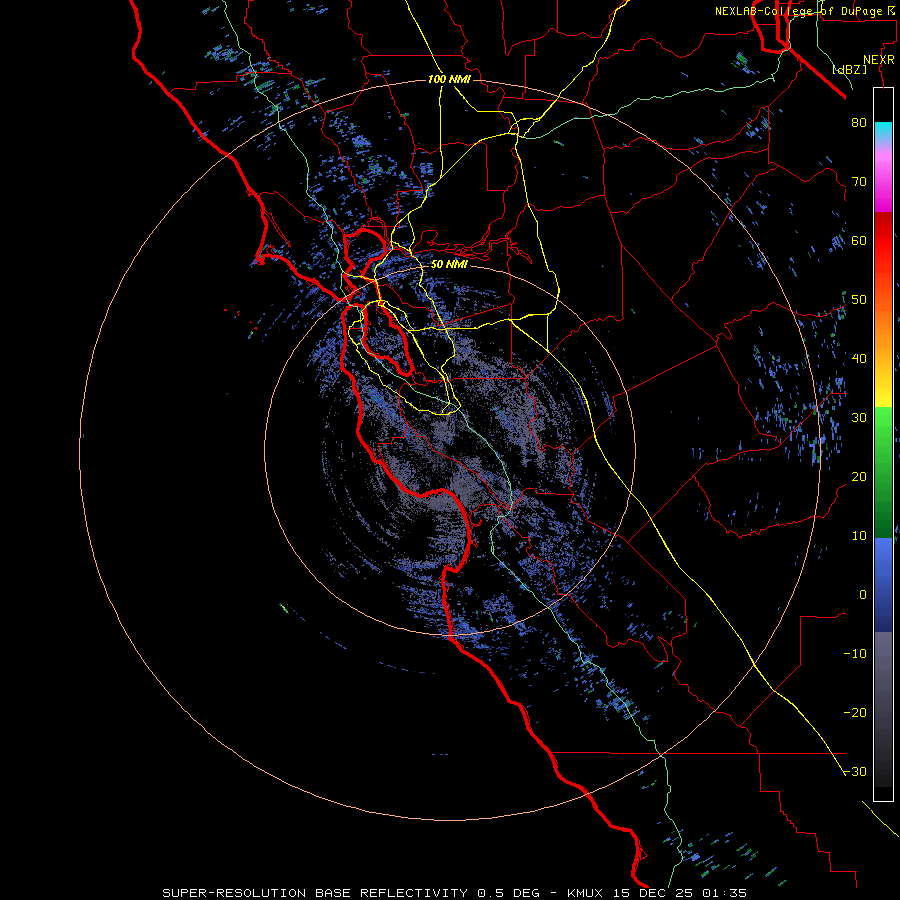Click the 60 value on dBZ scale

(859, 241)
